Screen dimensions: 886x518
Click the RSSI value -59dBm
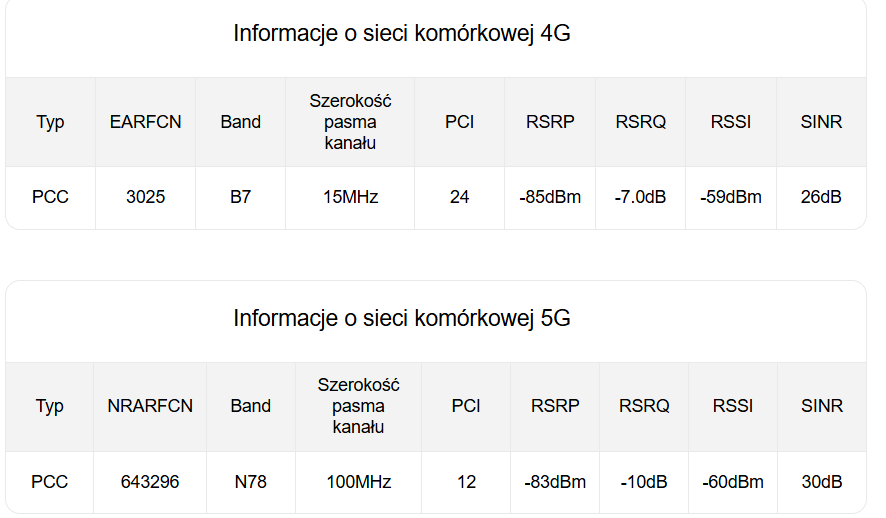click(731, 197)
